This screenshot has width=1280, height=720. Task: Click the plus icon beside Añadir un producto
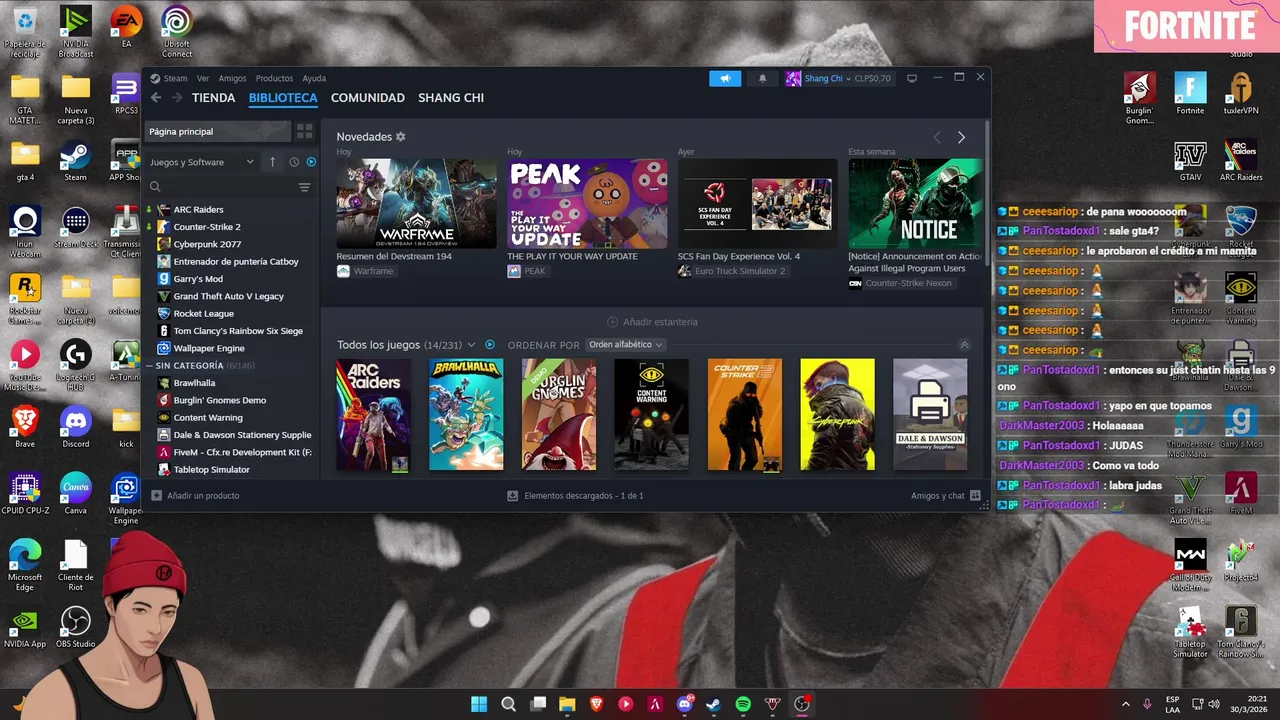point(156,496)
